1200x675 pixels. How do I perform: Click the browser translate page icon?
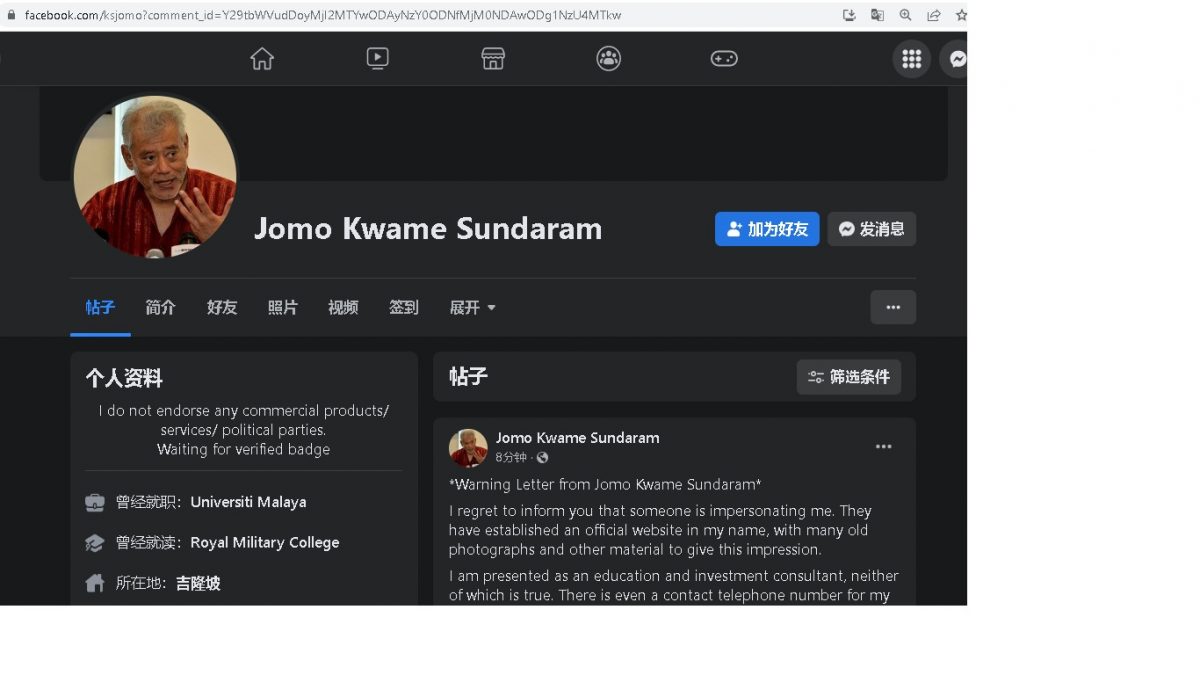pos(877,15)
